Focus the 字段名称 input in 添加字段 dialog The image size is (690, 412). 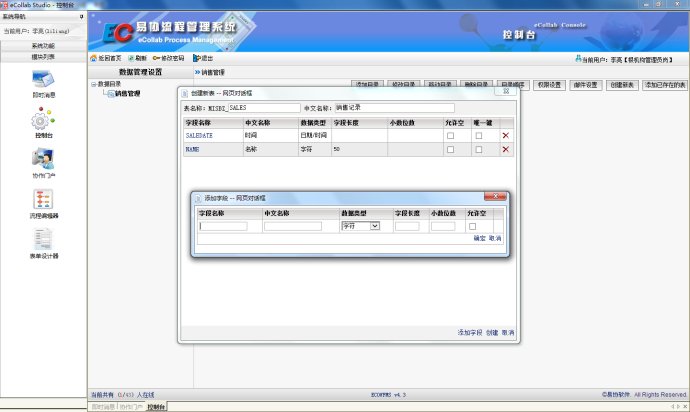[224, 226]
